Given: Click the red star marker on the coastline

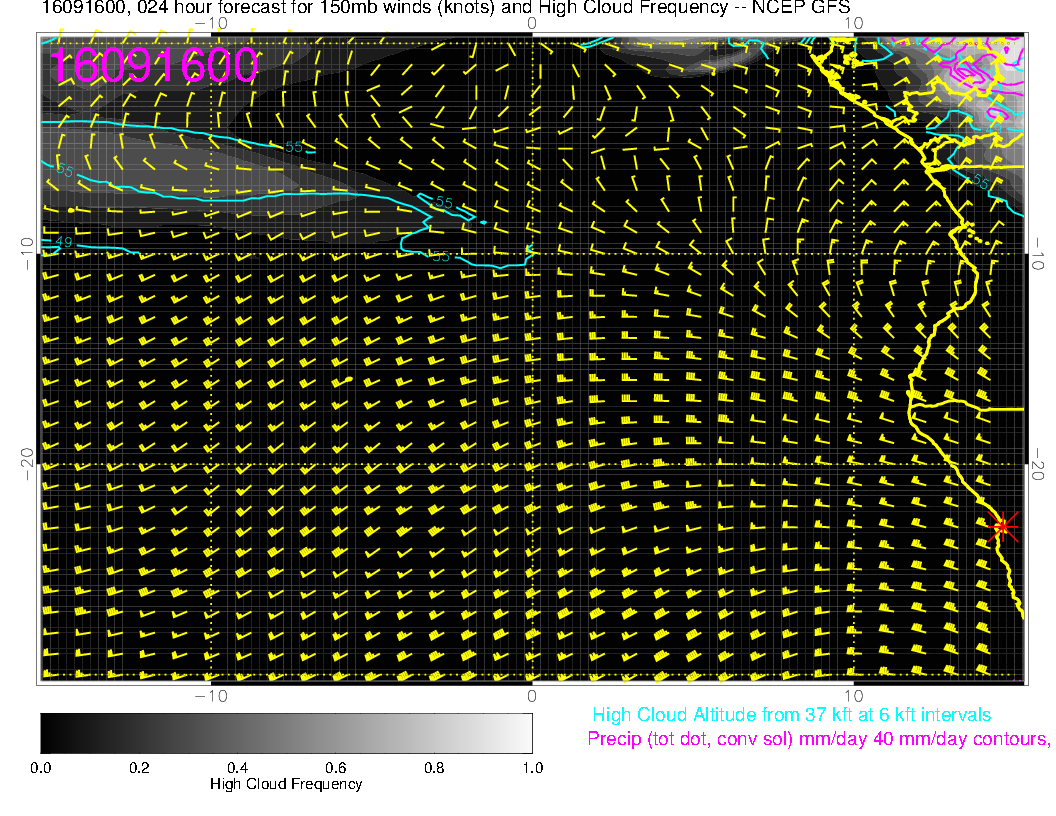Looking at the screenshot, I should 1002,526.
